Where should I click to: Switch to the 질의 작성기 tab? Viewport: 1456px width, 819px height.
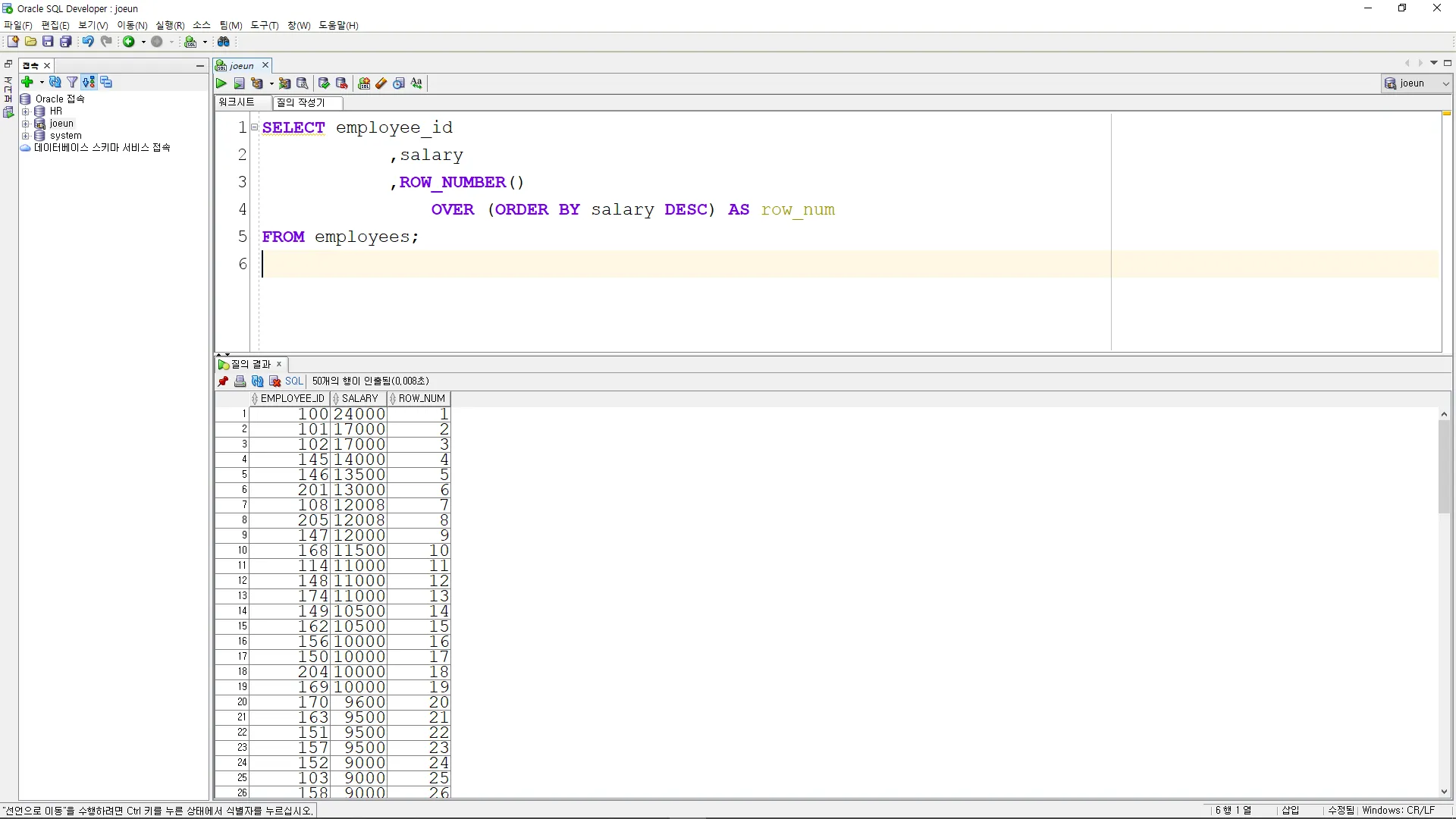pos(301,102)
